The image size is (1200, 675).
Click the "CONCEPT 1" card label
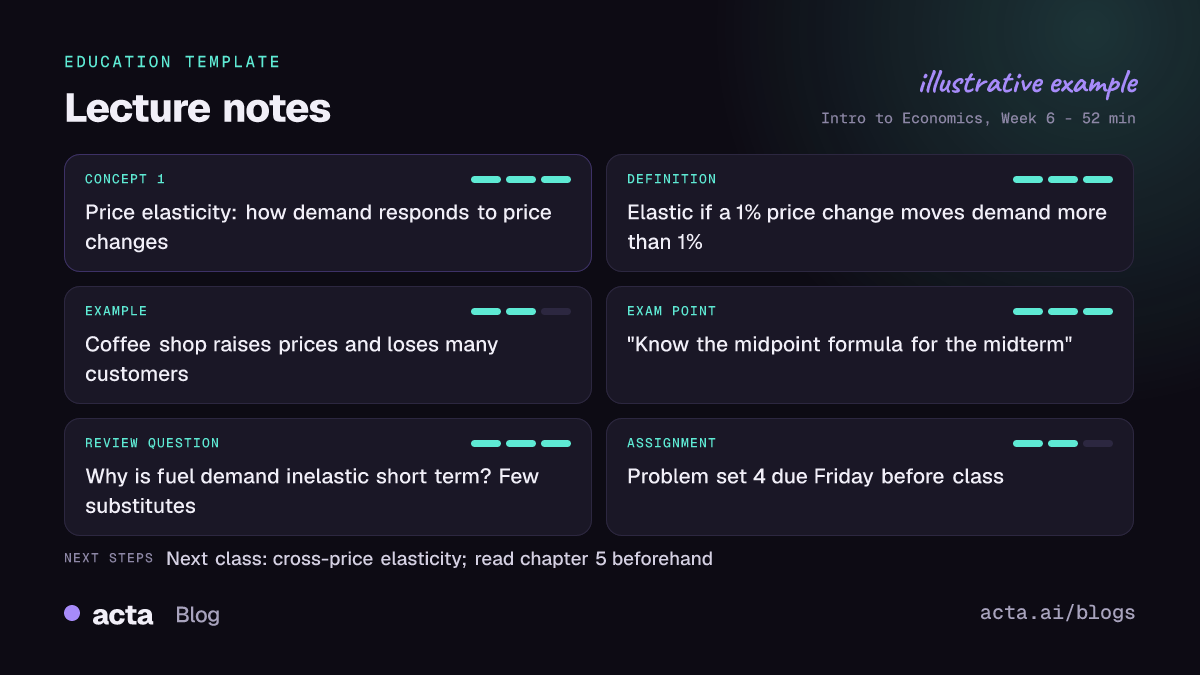(125, 179)
